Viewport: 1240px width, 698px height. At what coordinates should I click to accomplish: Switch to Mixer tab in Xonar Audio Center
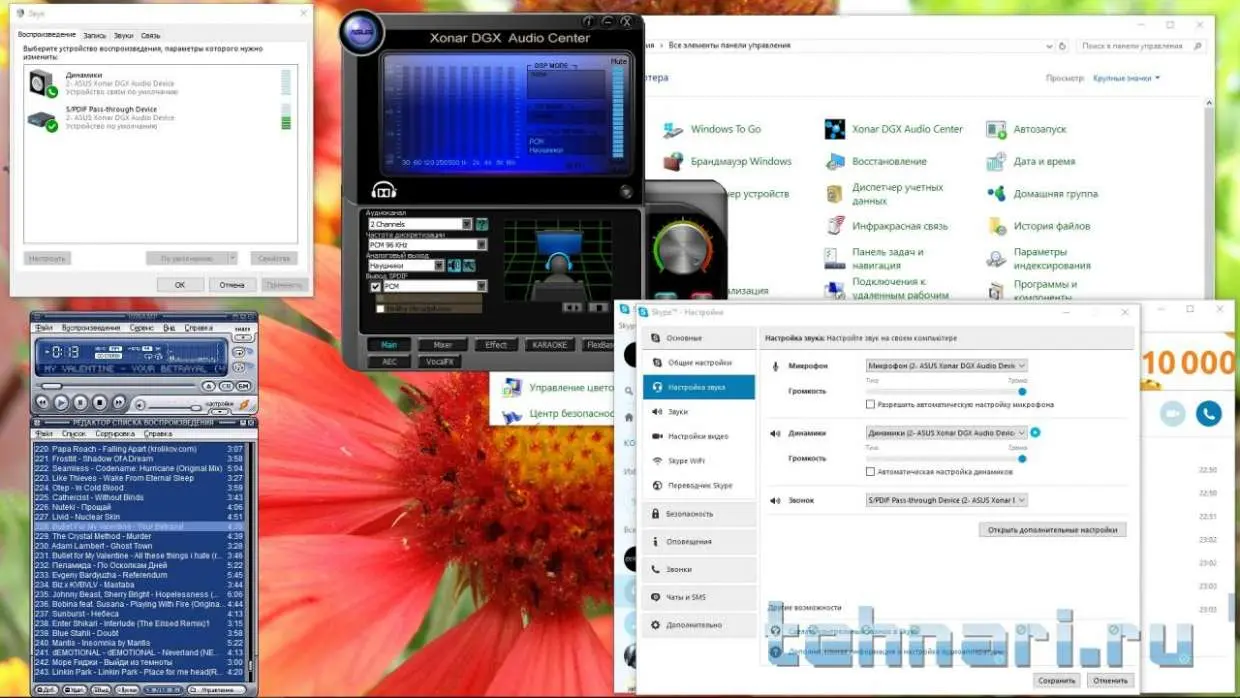(442, 345)
